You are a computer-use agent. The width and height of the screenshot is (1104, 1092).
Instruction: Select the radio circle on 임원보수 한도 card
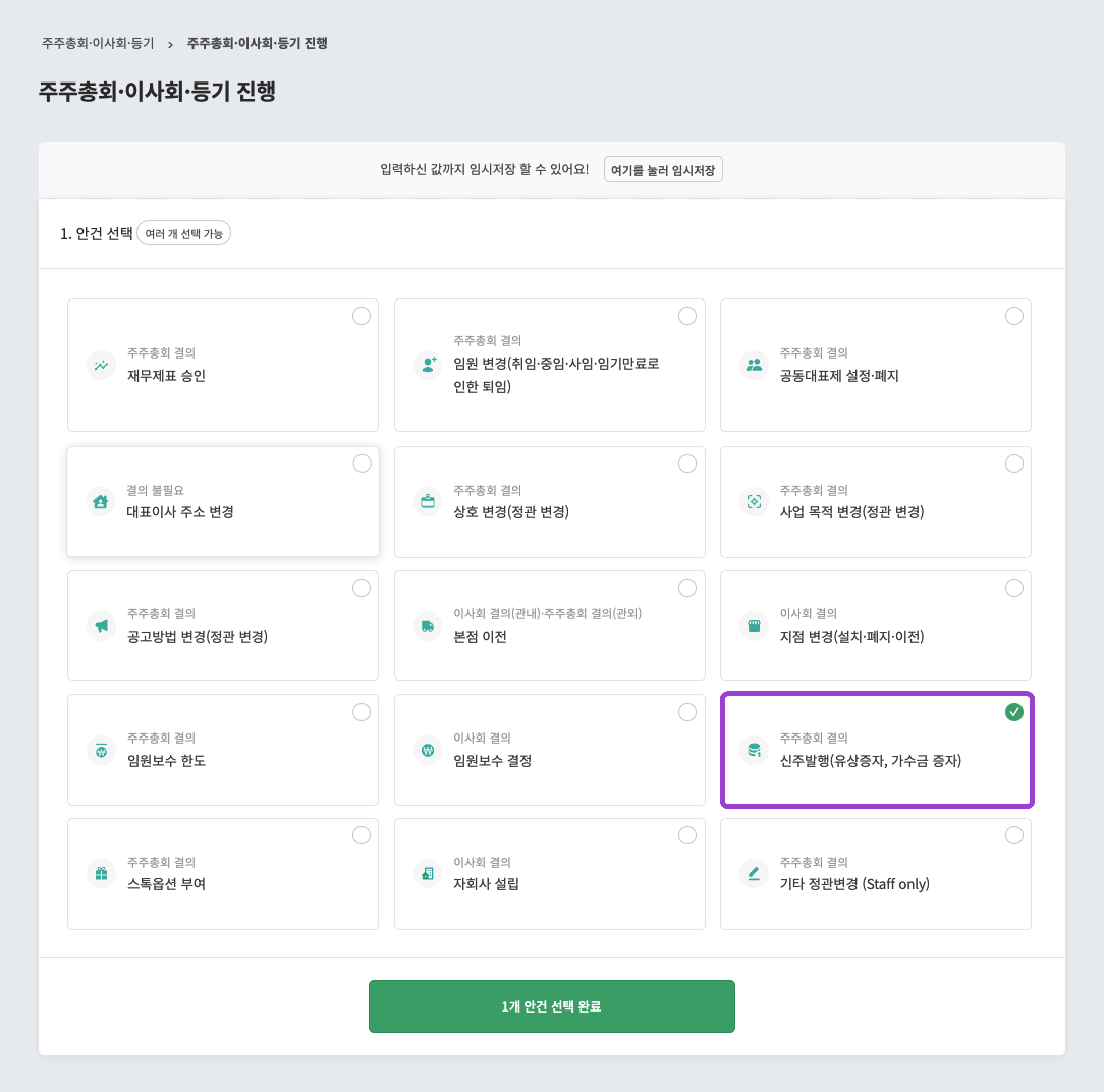point(361,712)
